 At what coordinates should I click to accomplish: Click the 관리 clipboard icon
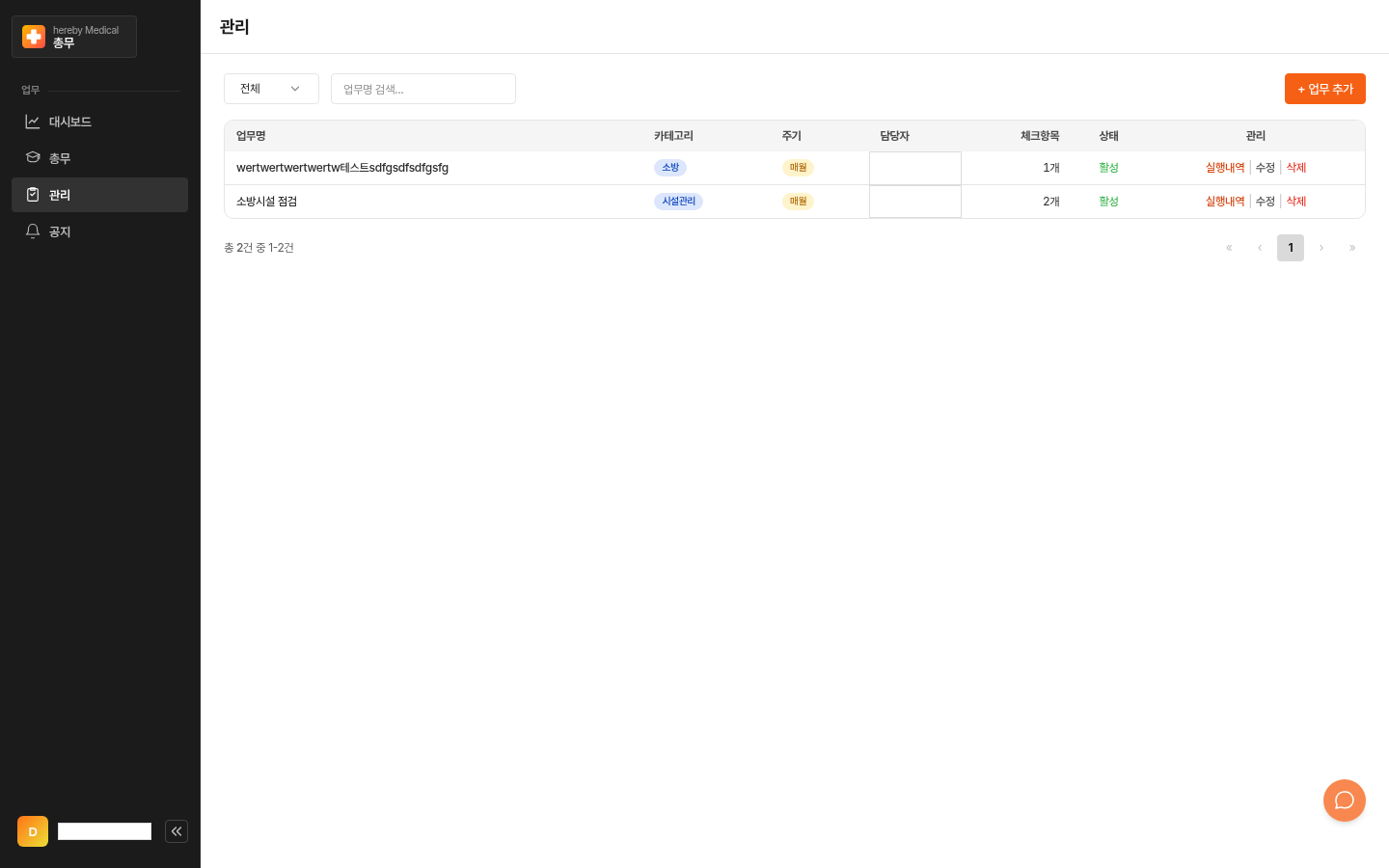pyautogui.click(x=33, y=195)
